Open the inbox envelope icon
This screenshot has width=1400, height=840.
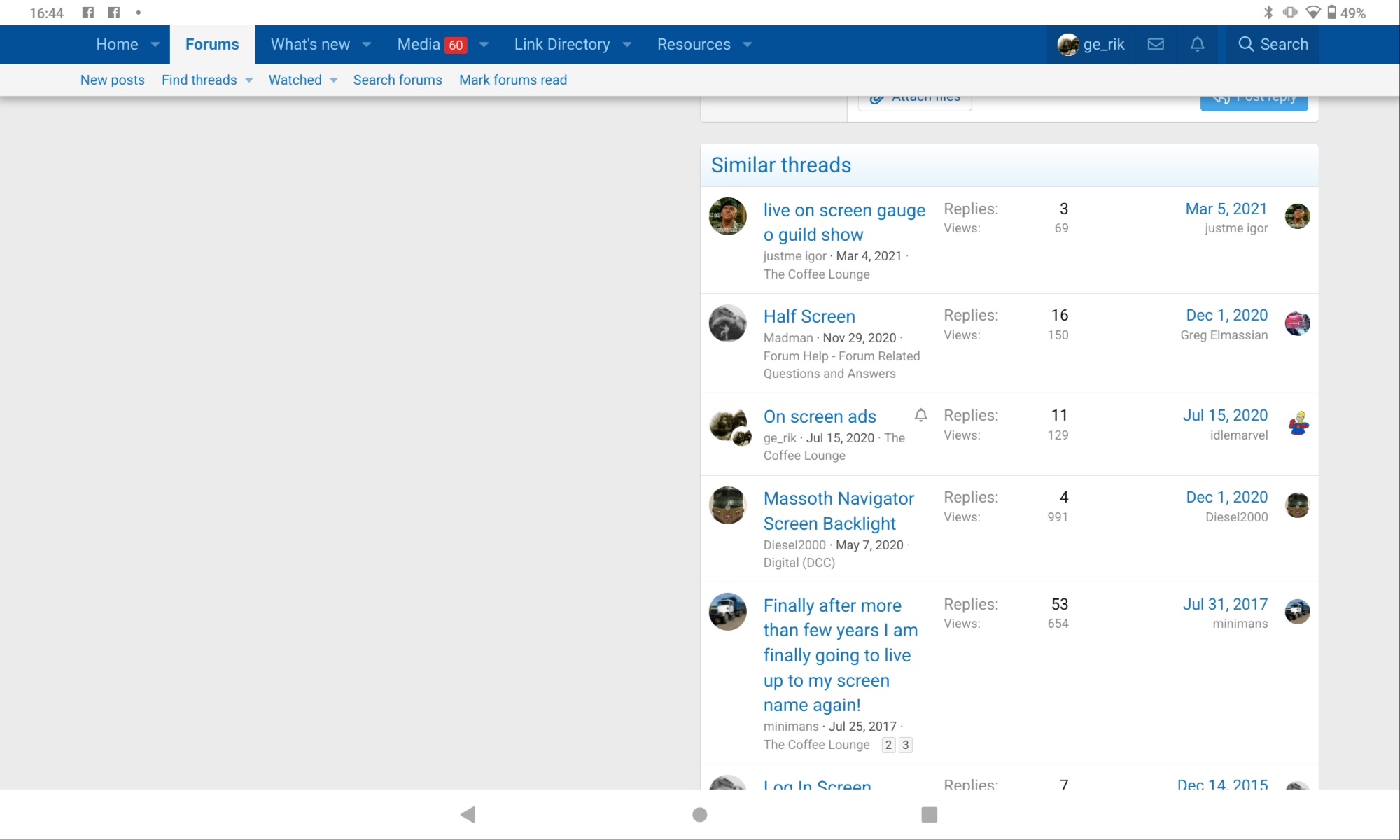(1156, 44)
